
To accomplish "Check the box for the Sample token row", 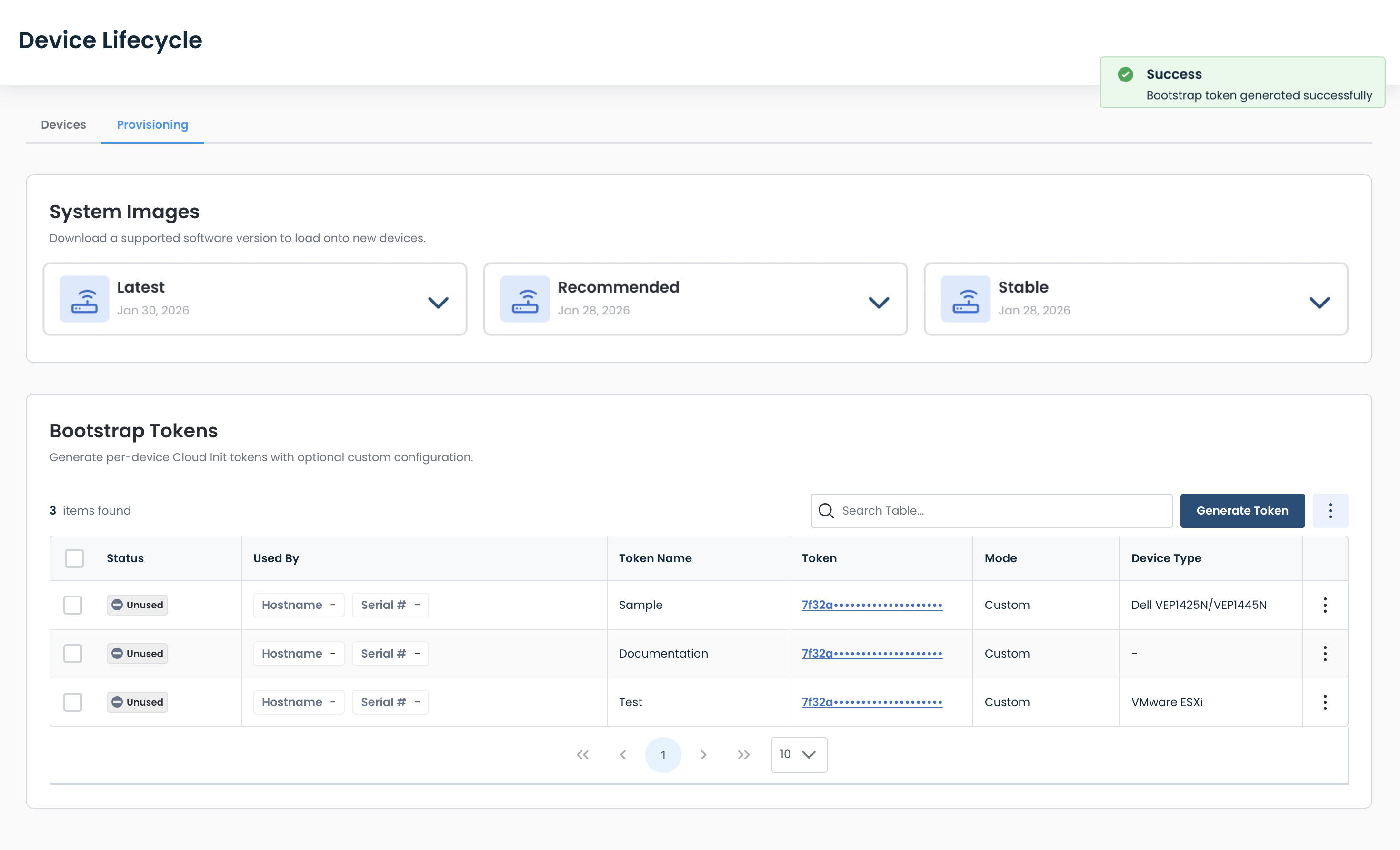I will tap(73, 605).
